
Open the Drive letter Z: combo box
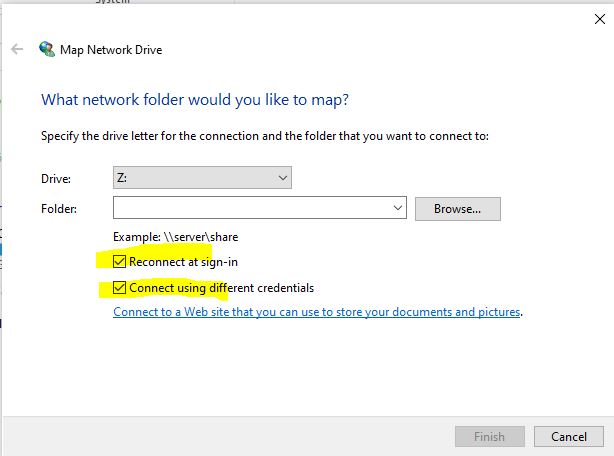point(202,178)
